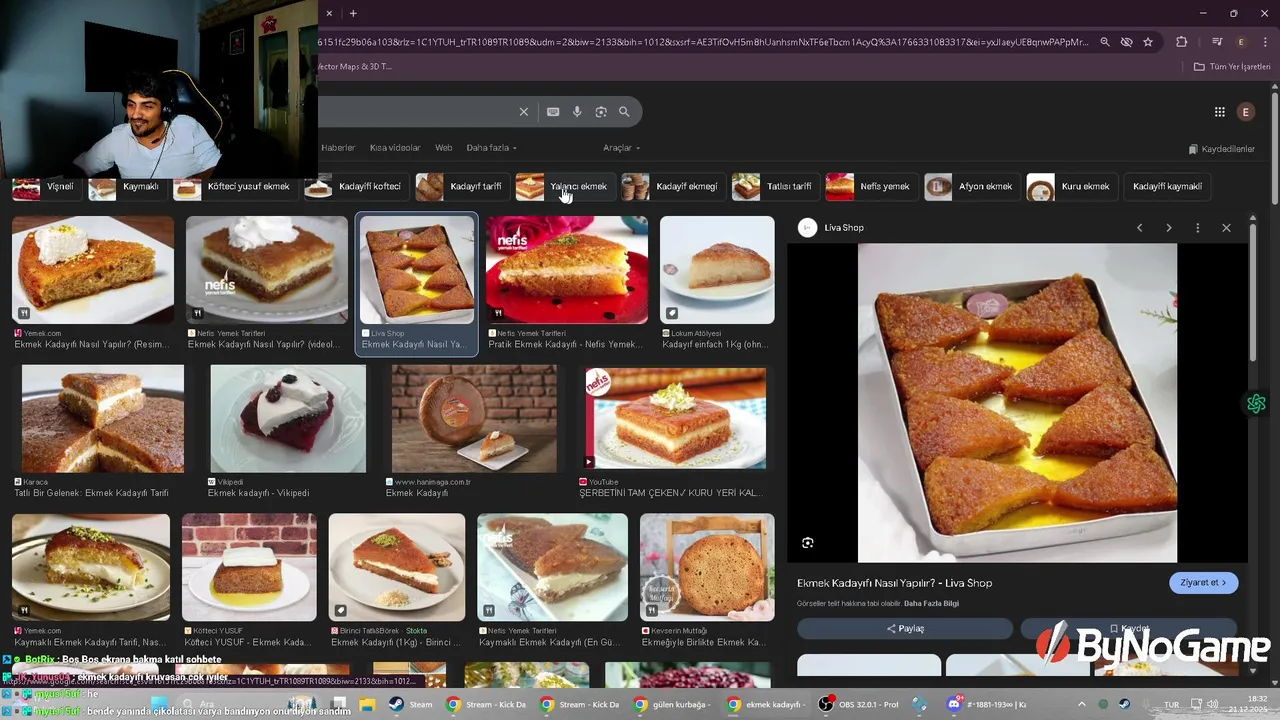Close the image preview panel

click(1226, 228)
